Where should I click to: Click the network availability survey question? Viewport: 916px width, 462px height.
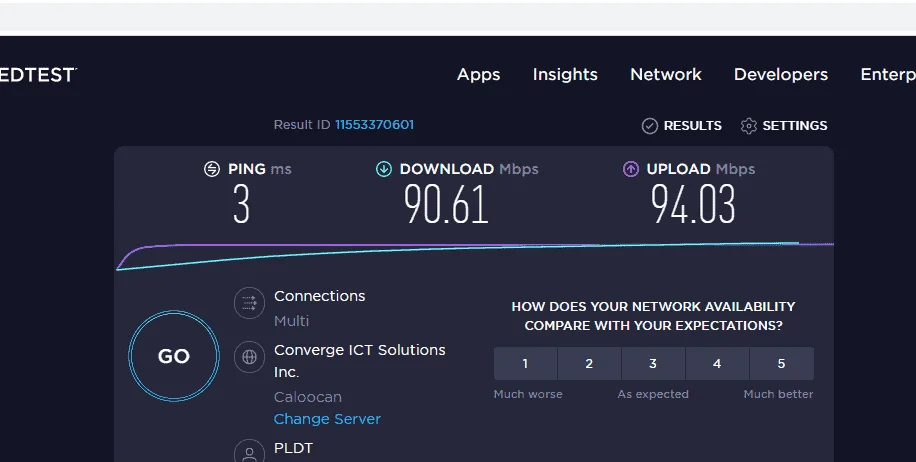pyautogui.click(x=653, y=316)
